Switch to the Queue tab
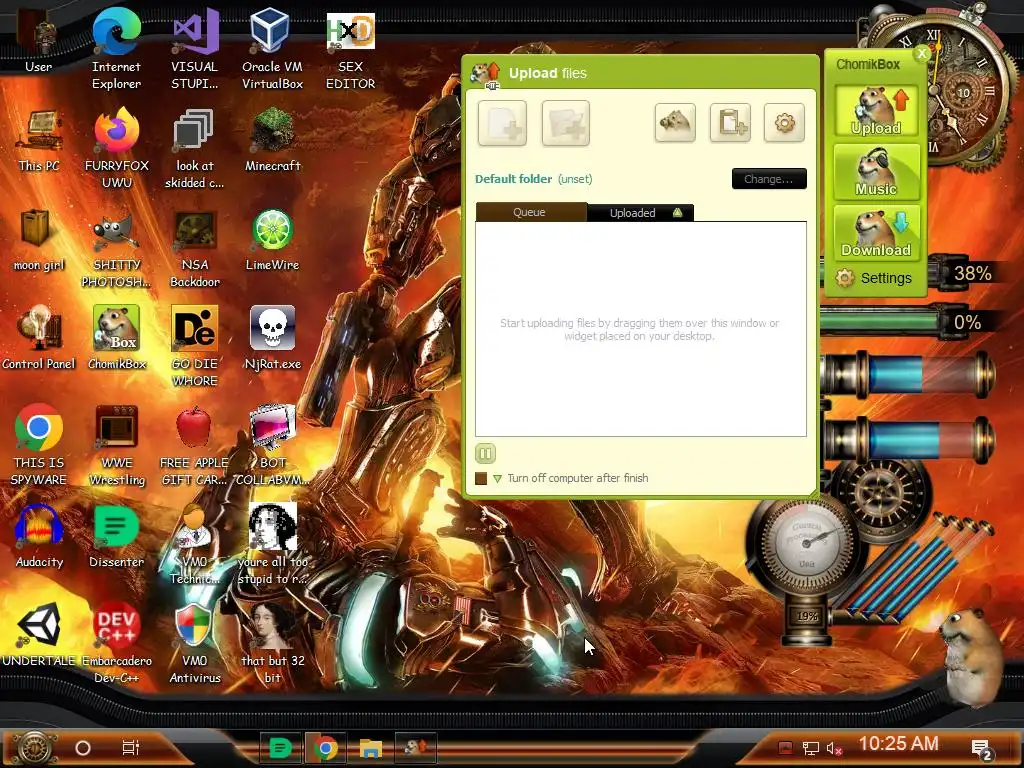1024x768 pixels. pyautogui.click(x=531, y=212)
